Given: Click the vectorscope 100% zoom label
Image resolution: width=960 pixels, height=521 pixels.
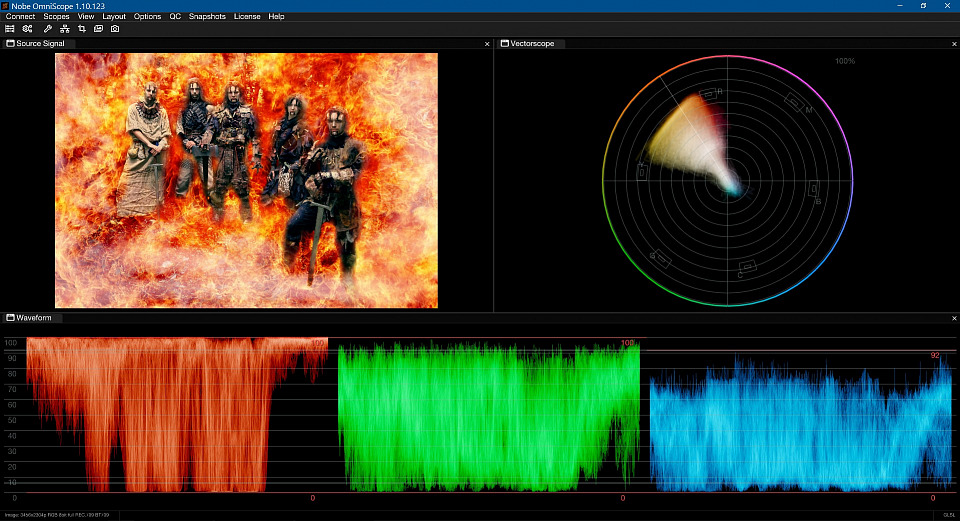Looking at the screenshot, I should [x=845, y=61].
